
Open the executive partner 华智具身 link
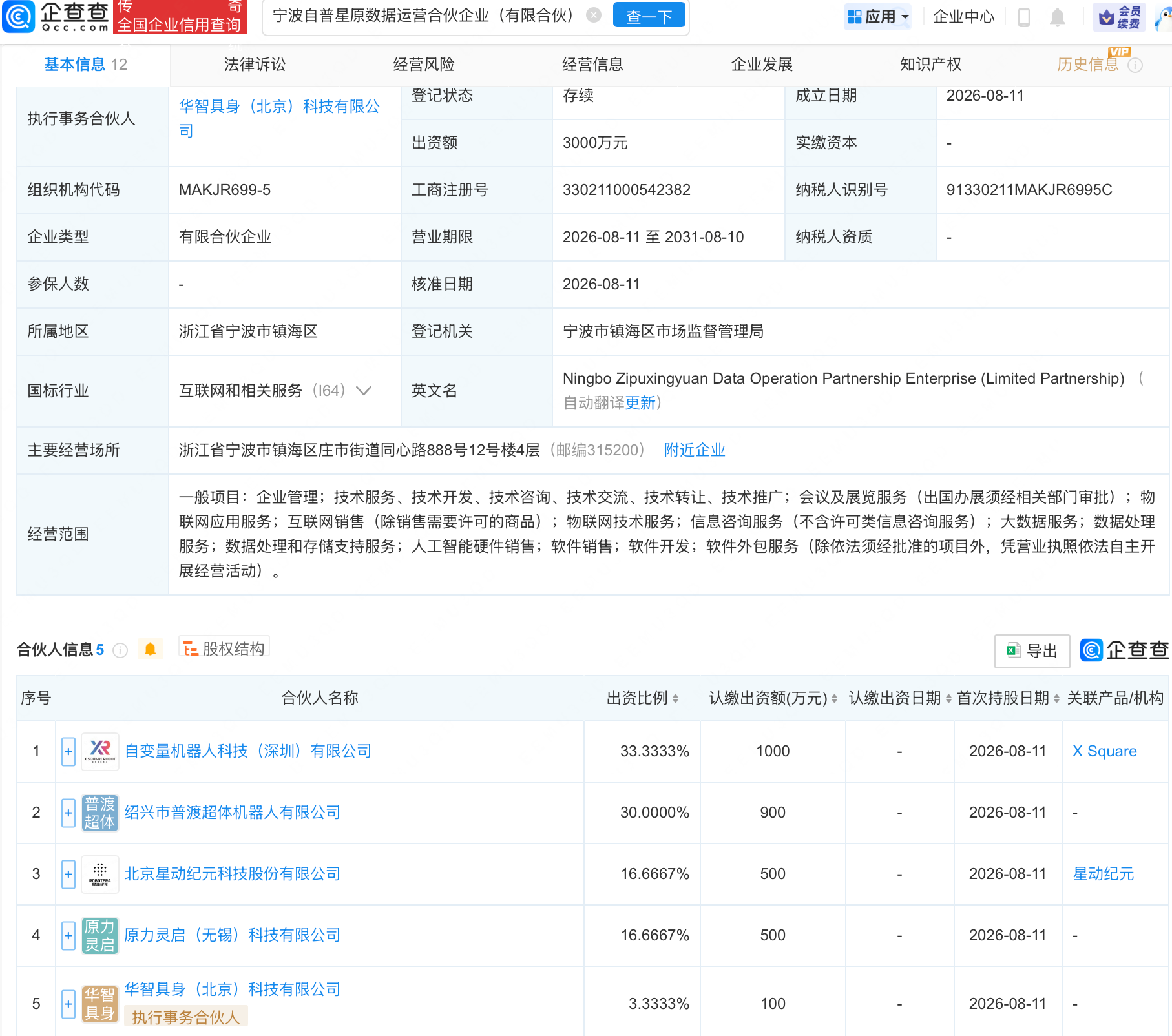click(279, 118)
